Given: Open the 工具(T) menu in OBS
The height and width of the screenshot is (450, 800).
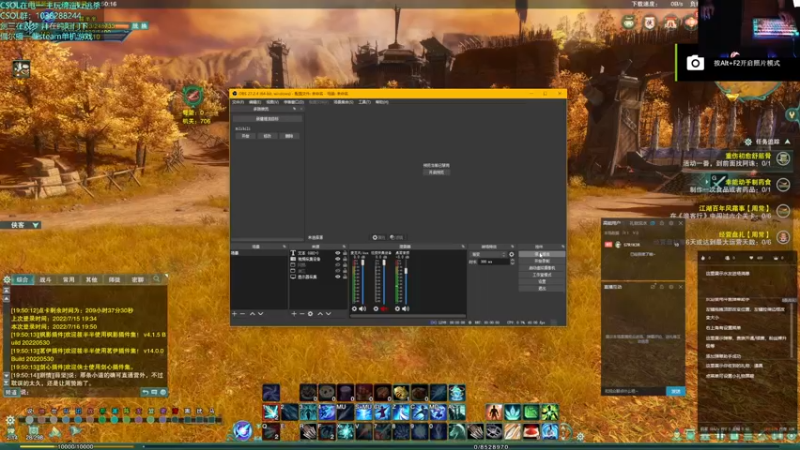Looking at the screenshot, I should coord(364,102).
